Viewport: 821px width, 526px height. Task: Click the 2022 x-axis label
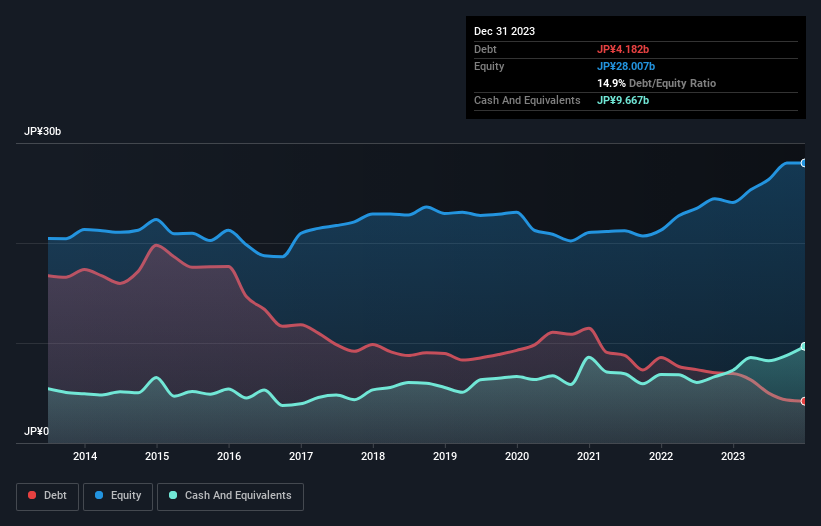point(661,456)
